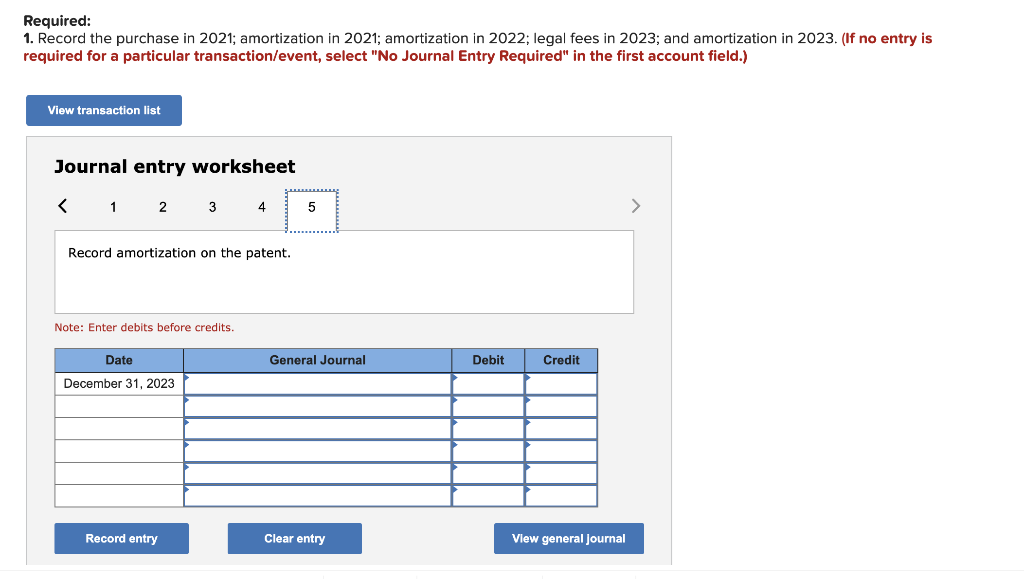Click Clear entry

[x=294, y=538]
